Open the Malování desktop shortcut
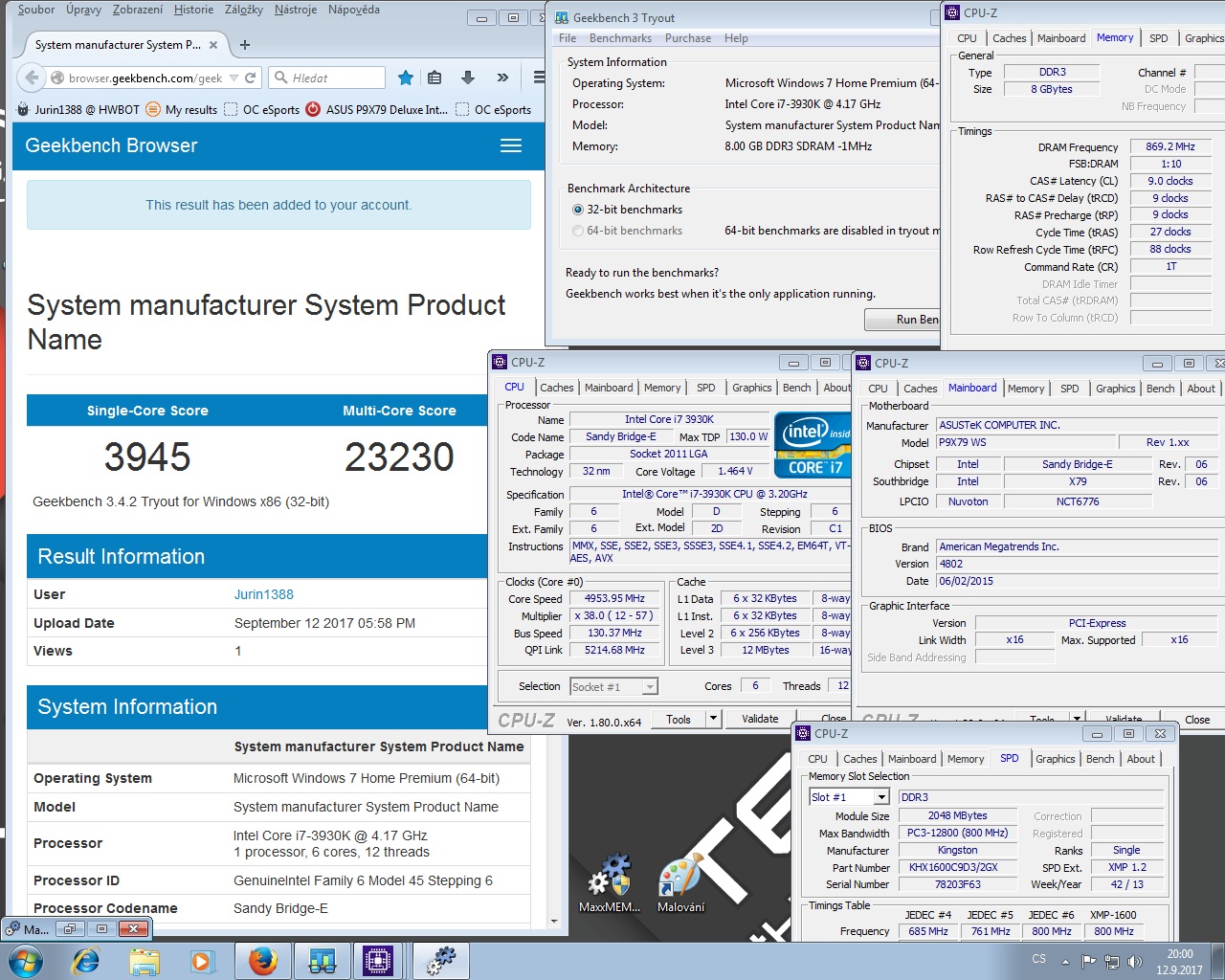The width and height of the screenshot is (1225, 980). coord(681,882)
